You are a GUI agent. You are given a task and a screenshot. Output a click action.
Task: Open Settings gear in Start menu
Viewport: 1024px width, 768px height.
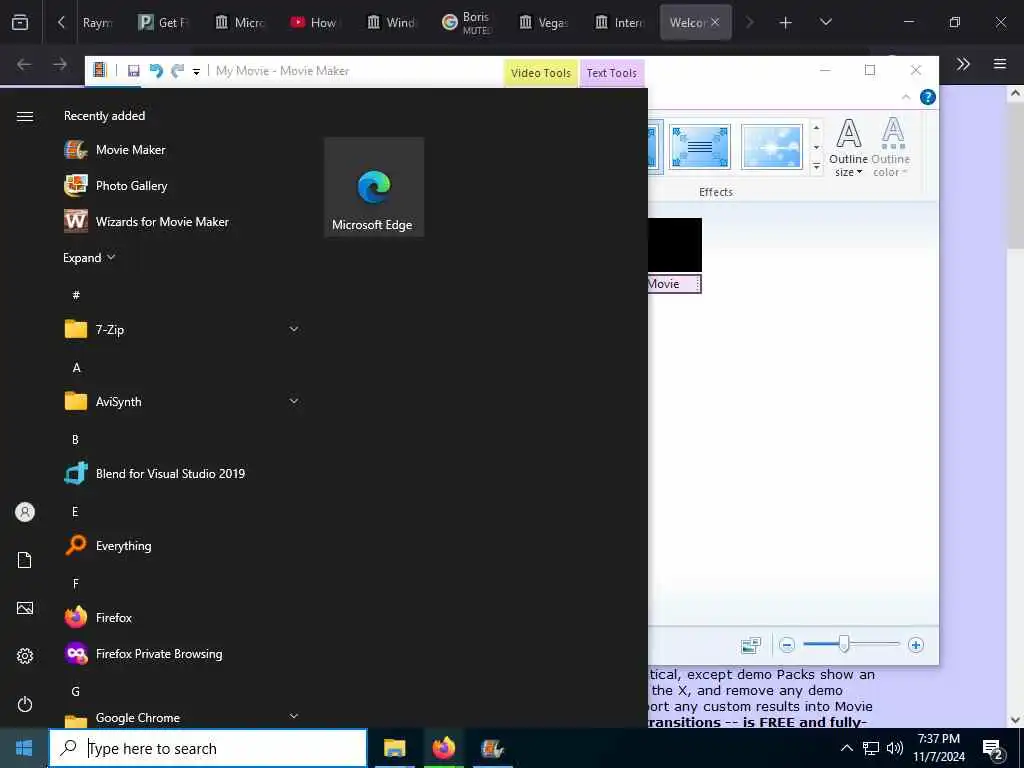pos(25,656)
